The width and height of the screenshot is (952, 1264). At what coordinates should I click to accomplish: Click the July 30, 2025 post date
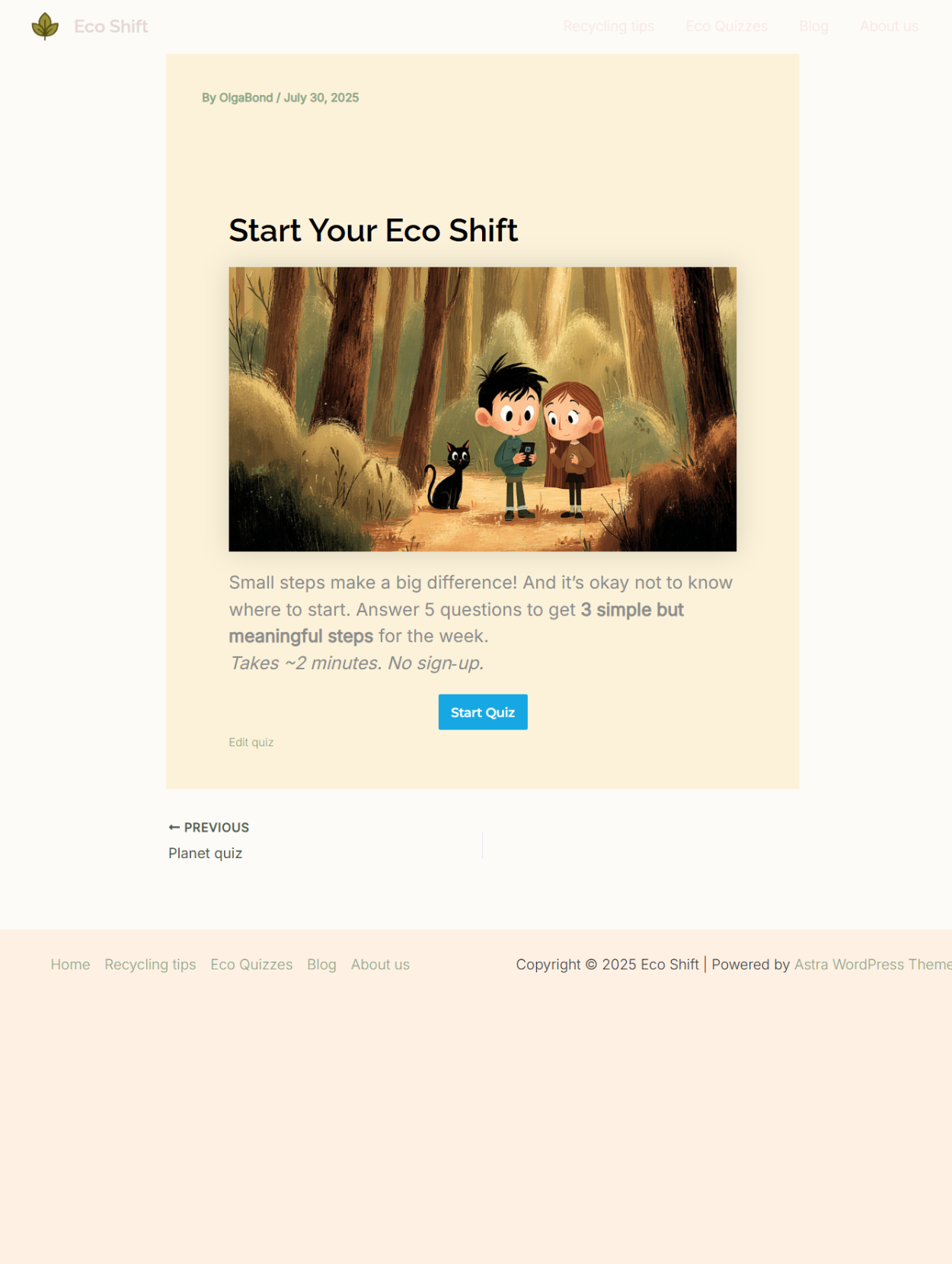(321, 97)
